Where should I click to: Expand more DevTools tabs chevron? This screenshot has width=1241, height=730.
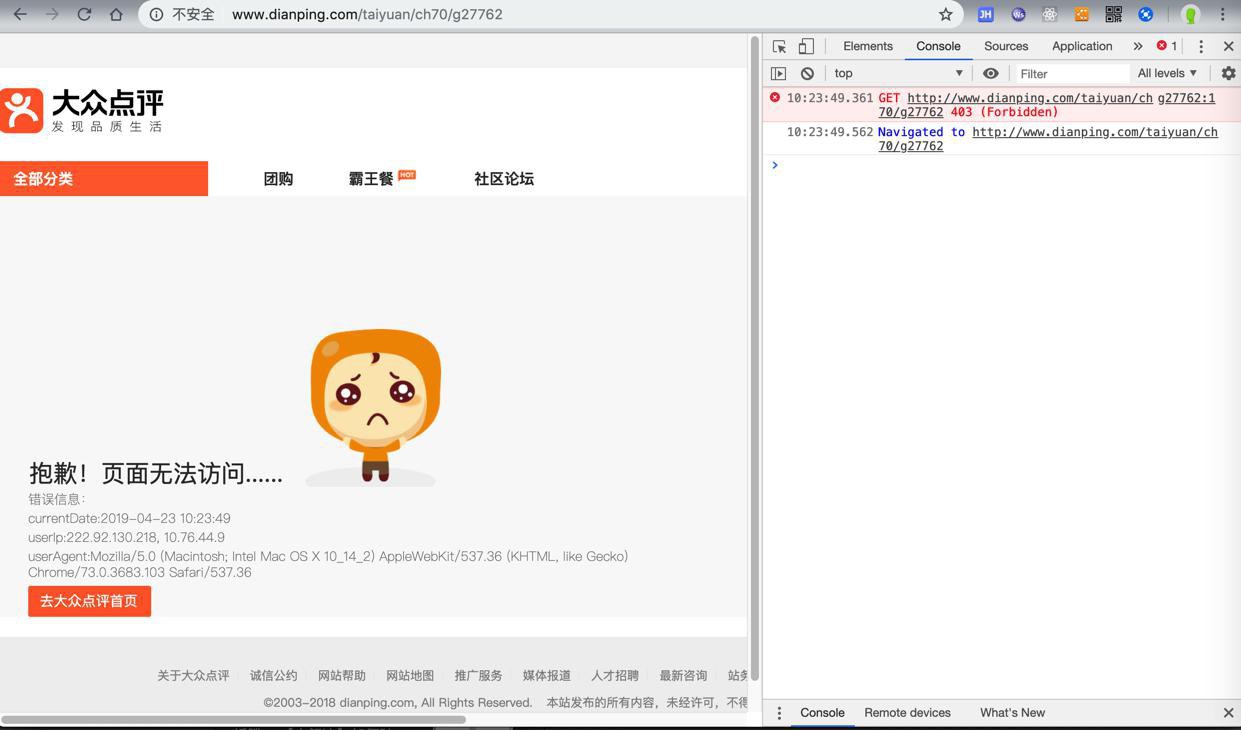(1138, 46)
